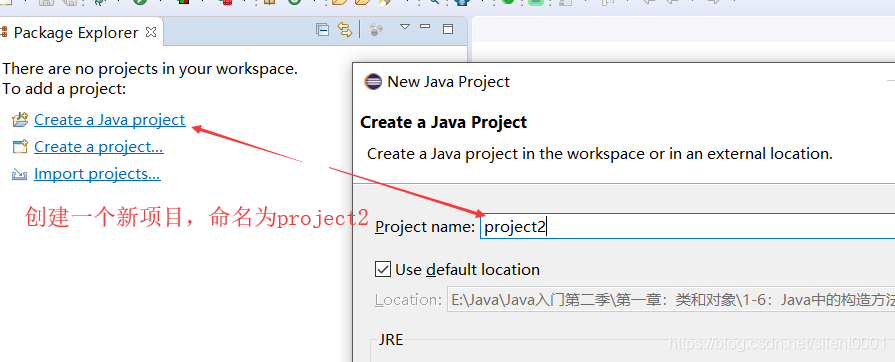This screenshot has height=362, width=895.
Task: Close the Package Explorer tab
Action: [151, 32]
